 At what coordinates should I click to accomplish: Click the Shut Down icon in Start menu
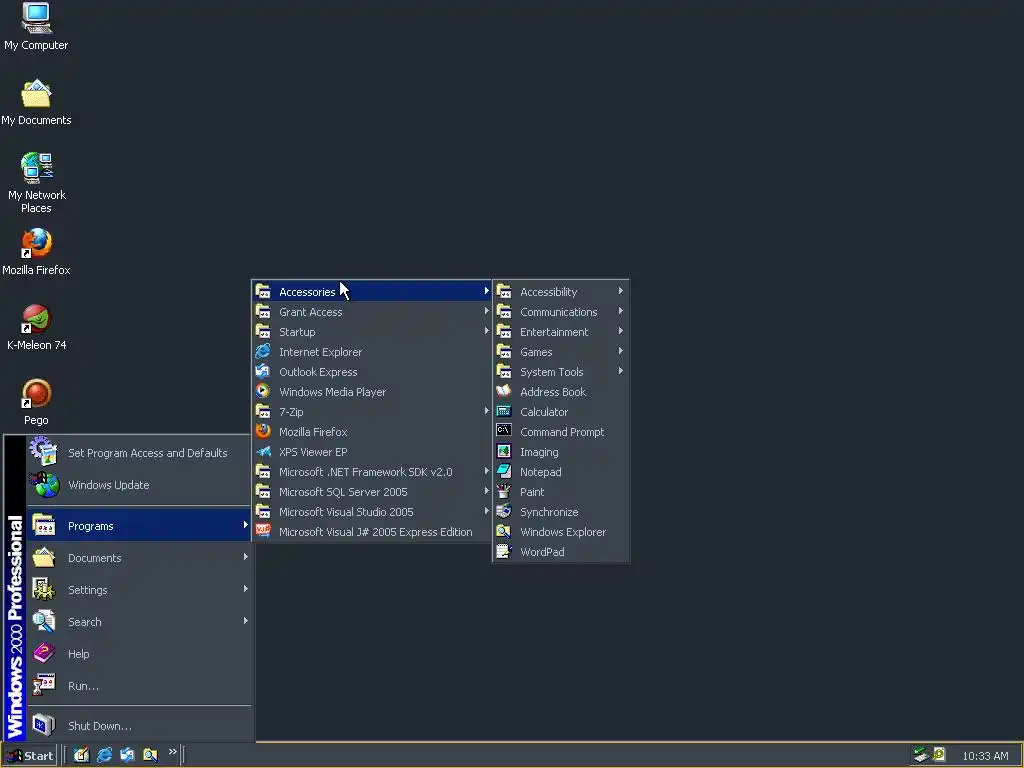pos(44,725)
